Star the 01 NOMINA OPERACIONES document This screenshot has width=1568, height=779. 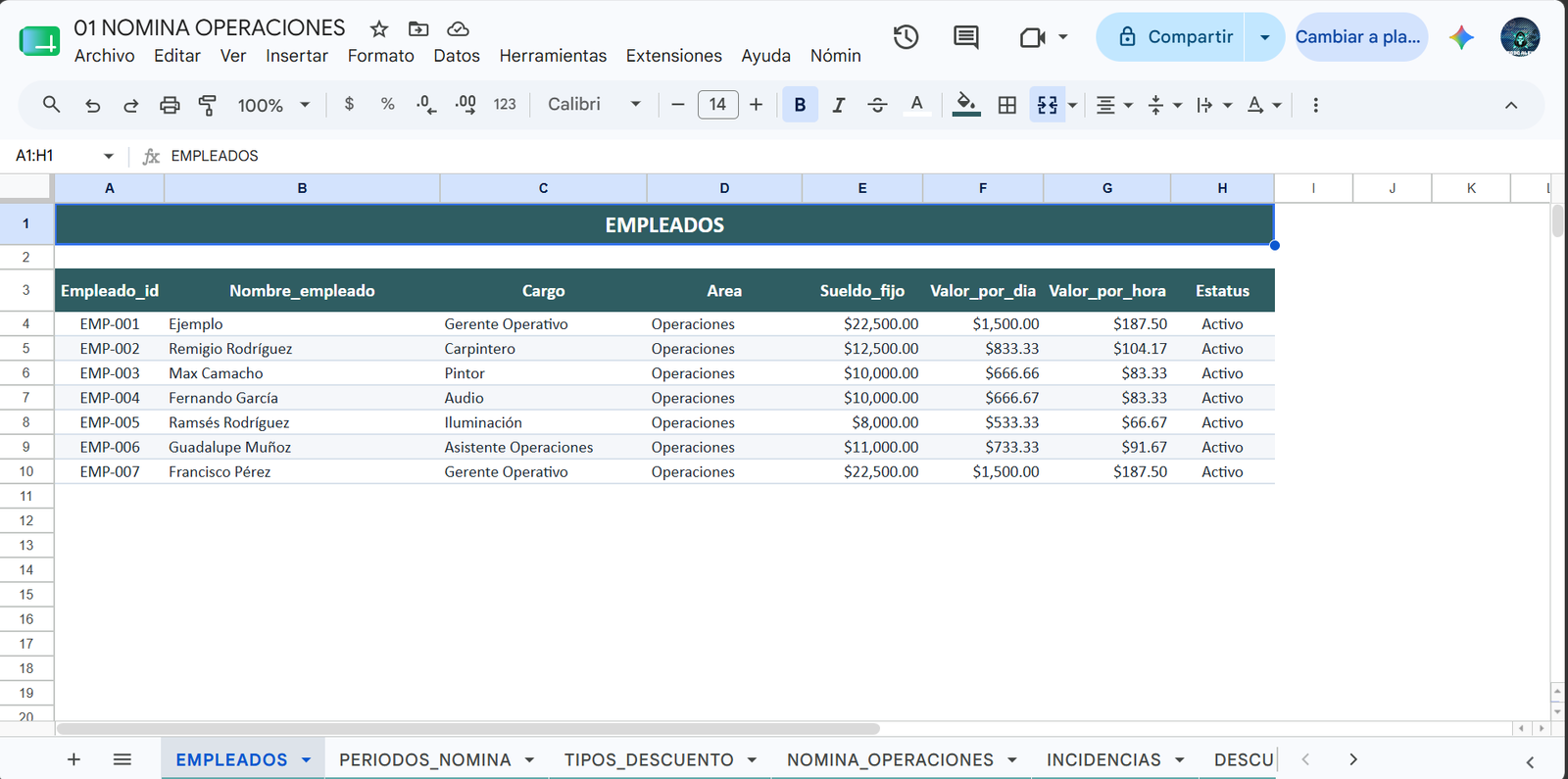coord(379,29)
